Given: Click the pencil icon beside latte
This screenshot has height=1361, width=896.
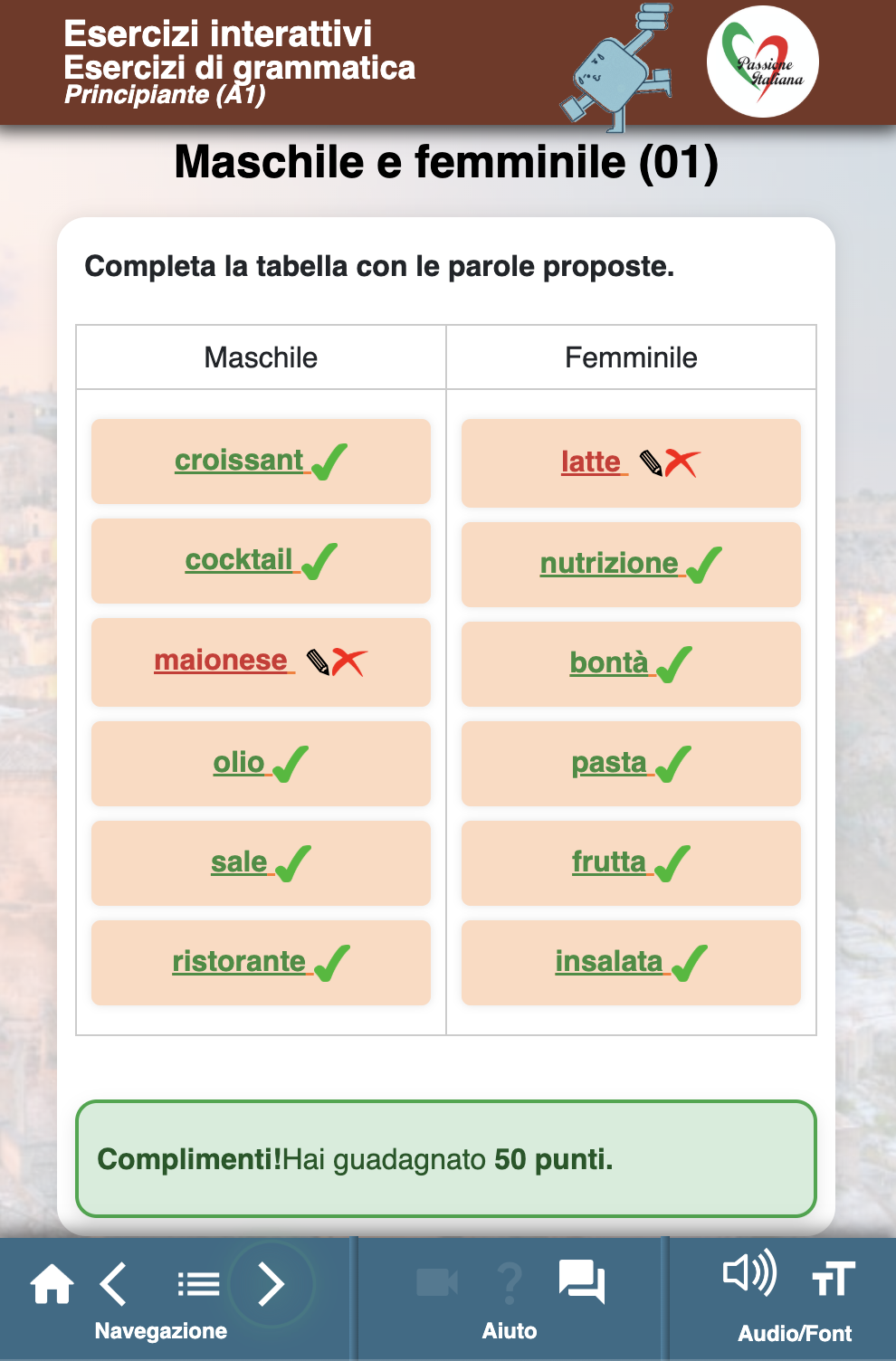Looking at the screenshot, I should (651, 463).
